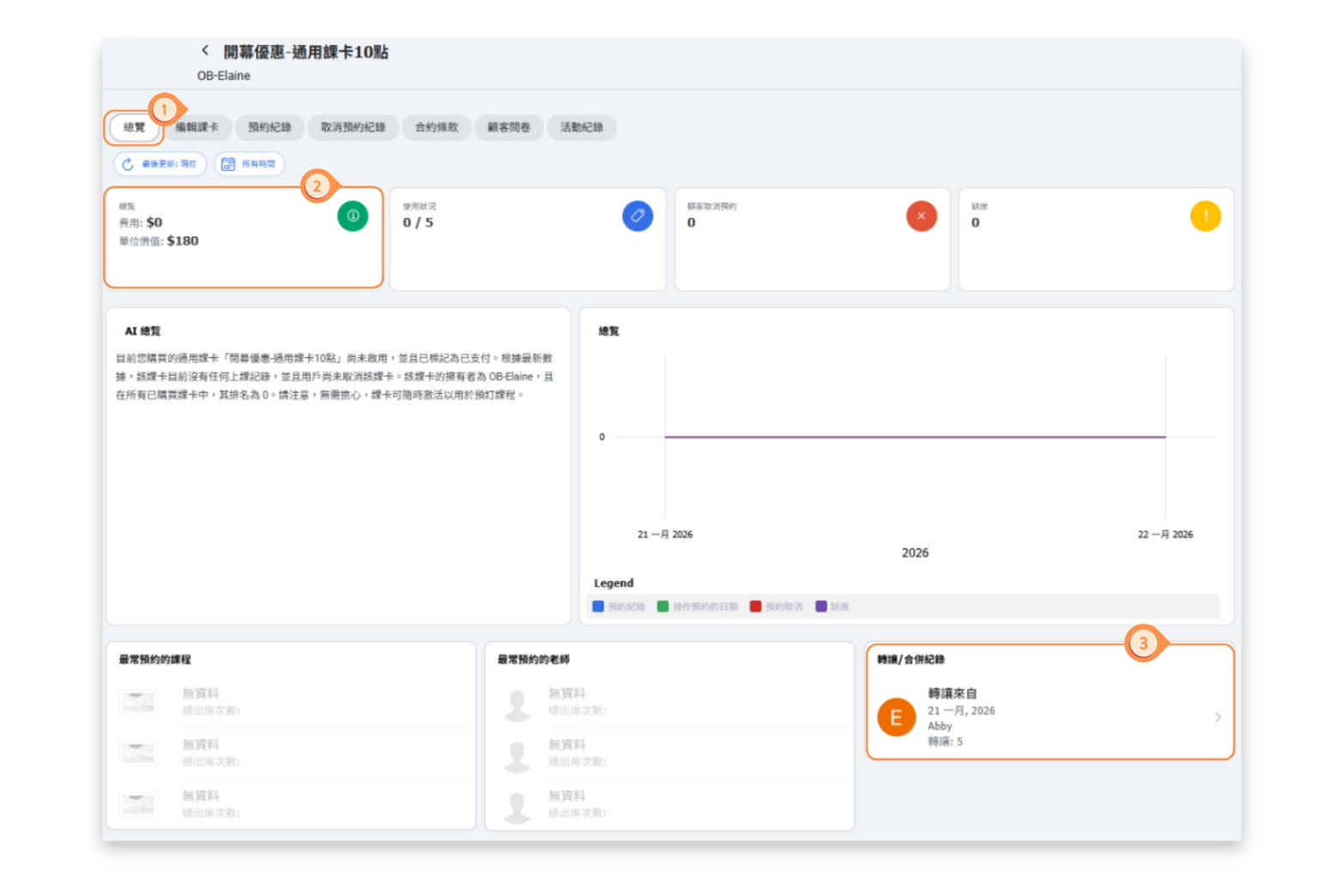Click the blue usage status tag icon
The height and width of the screenshot is (896, 1344).
point(637,216)
